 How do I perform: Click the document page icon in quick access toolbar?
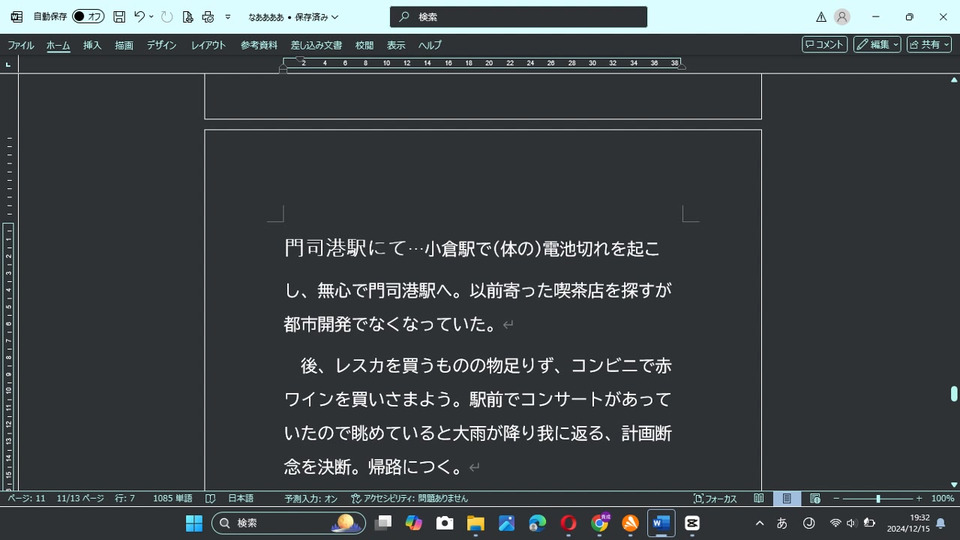tap(188, 17)
